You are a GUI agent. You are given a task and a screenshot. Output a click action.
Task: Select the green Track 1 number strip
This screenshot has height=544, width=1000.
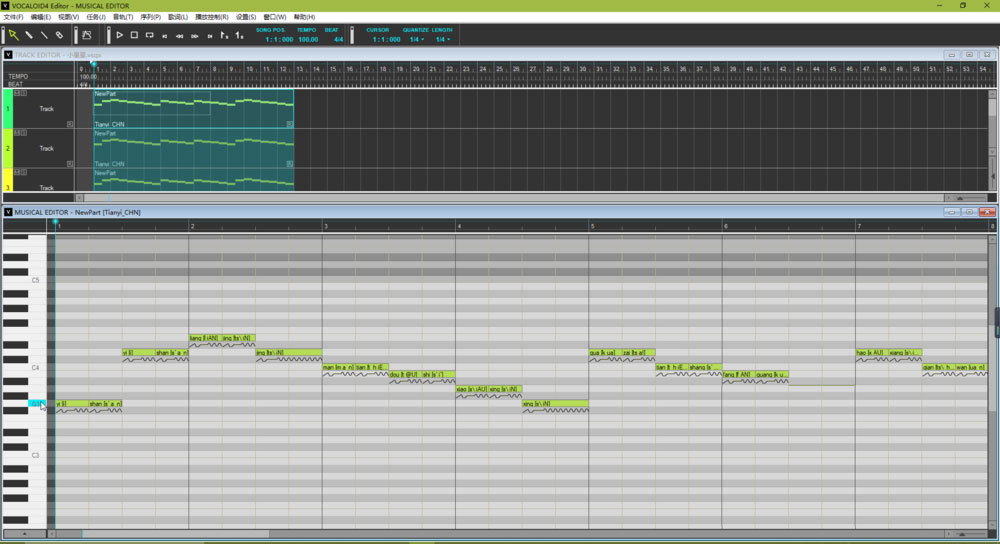point(8,109)
